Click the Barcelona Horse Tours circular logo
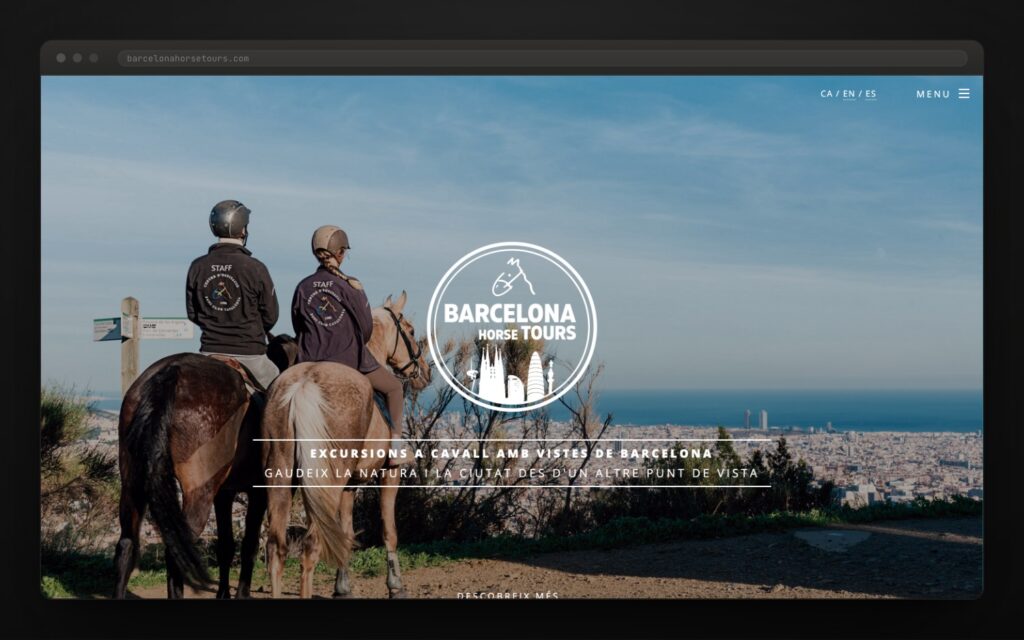 tap(511, 327)
